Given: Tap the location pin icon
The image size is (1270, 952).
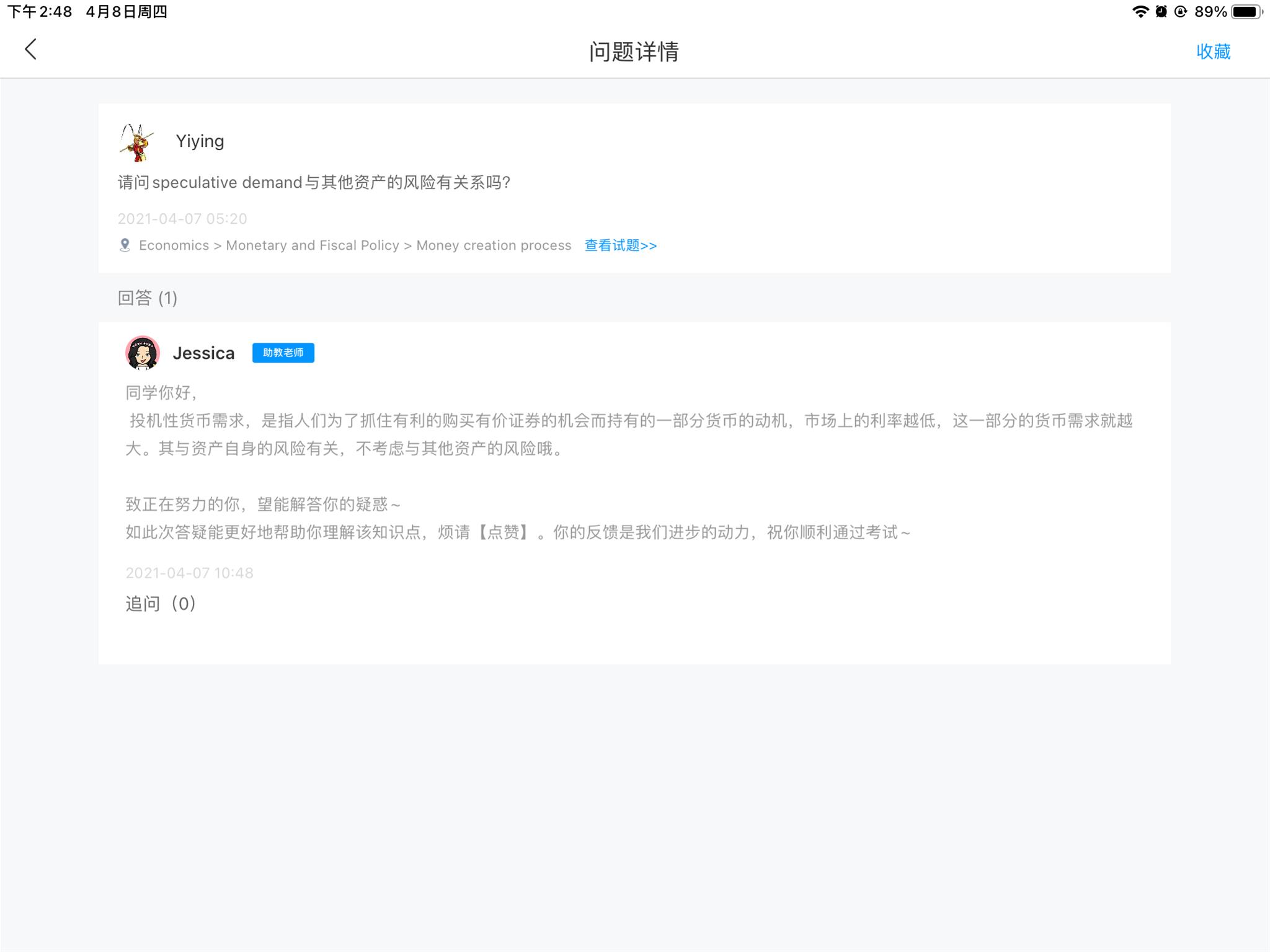Looking at the screenshot, I should (125, 245).
